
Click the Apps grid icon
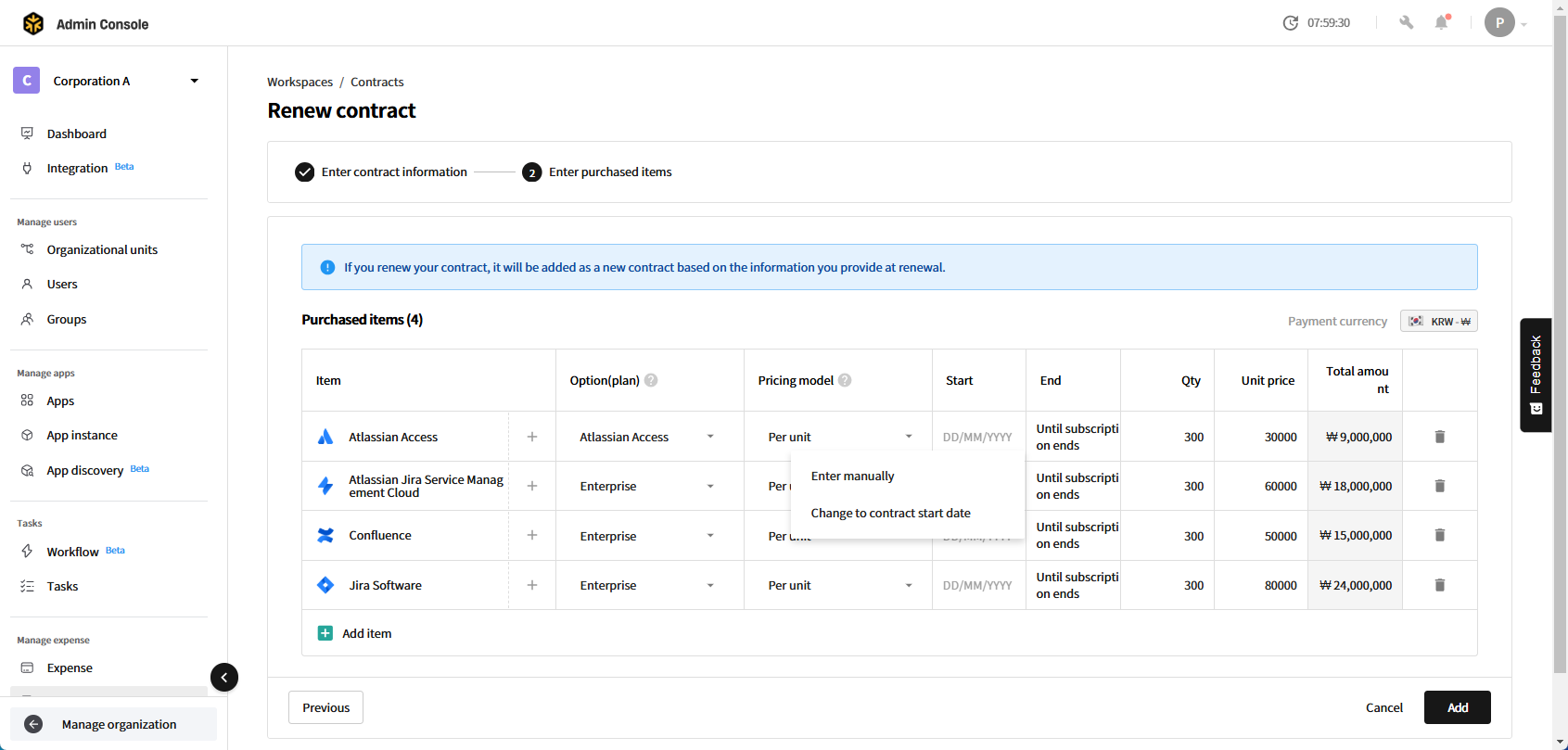coord(27,400)
